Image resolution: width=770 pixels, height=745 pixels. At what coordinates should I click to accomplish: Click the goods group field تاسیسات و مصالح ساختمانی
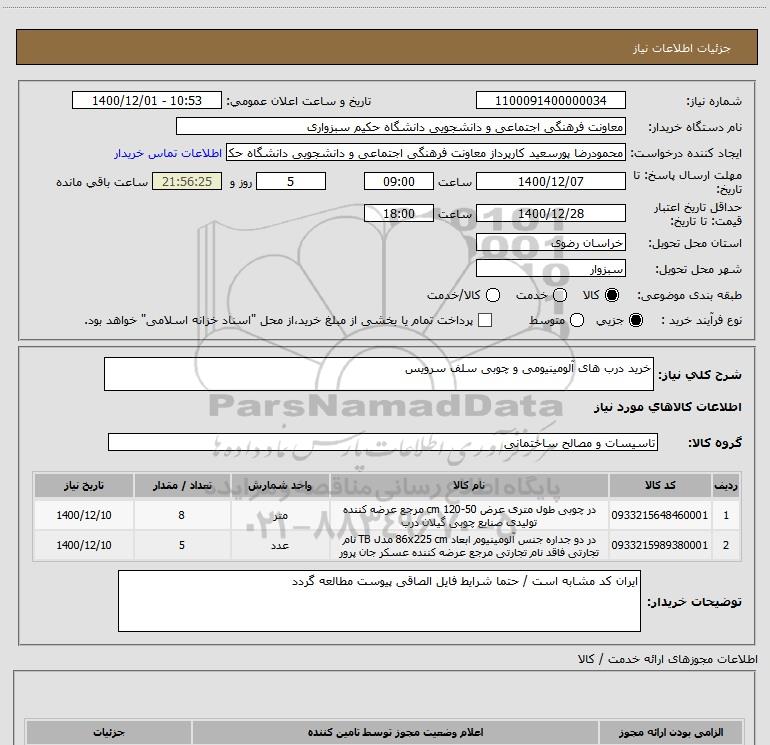tap(383, 442)
